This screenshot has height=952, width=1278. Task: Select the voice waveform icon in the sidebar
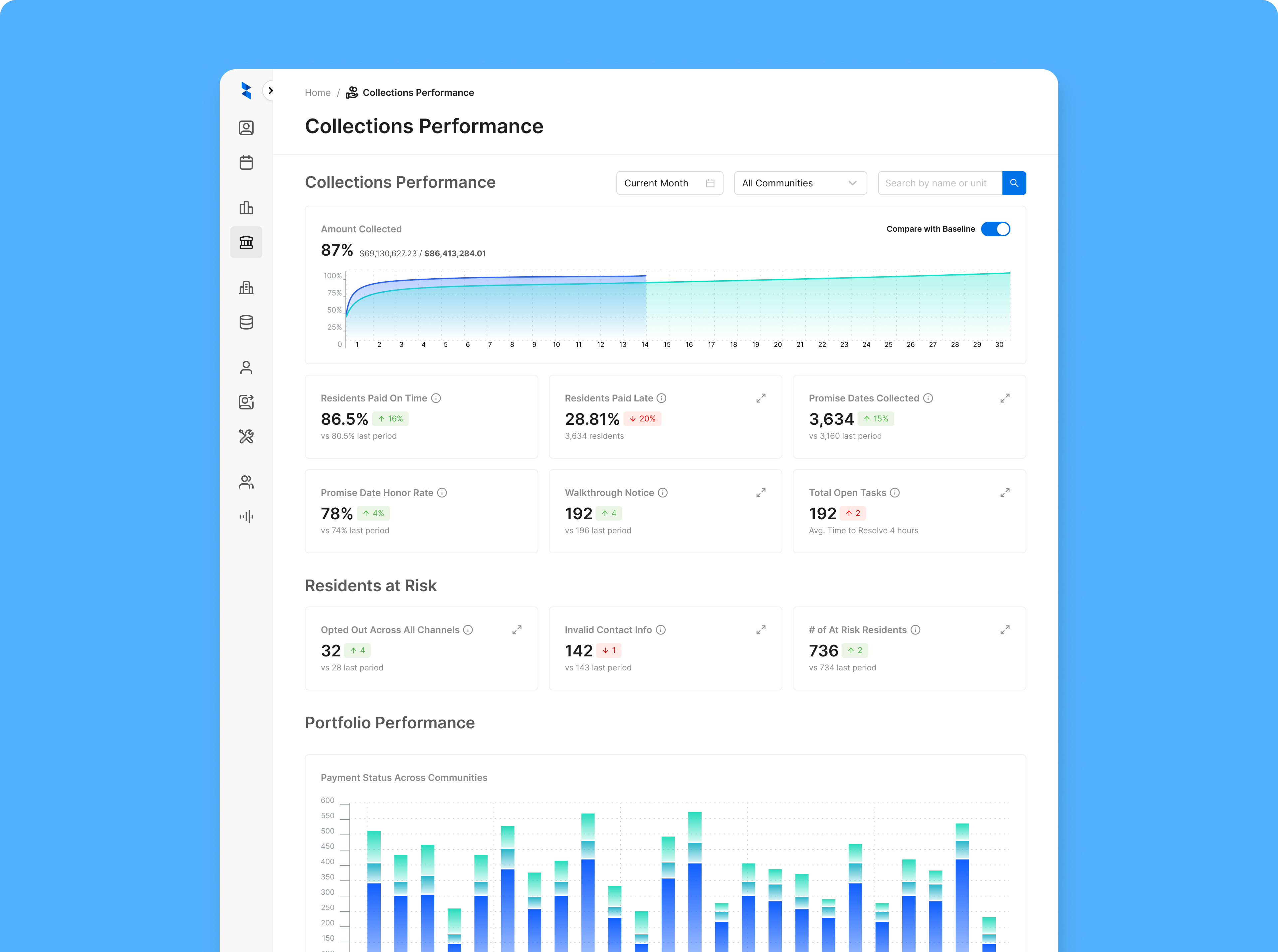[x=247, y=516]
